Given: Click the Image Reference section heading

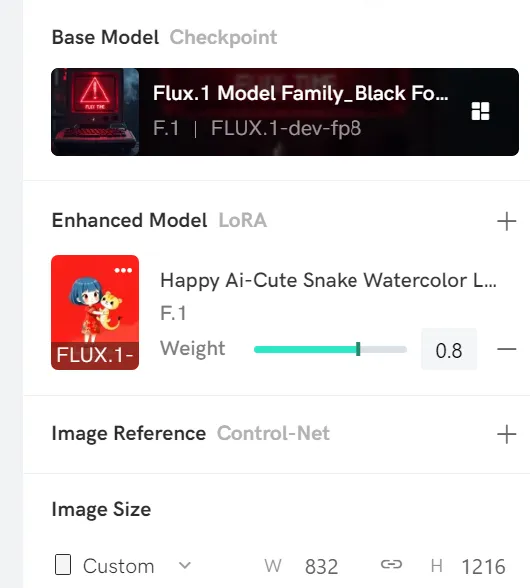Looking at the screenshot, I should tap(129, 434).
